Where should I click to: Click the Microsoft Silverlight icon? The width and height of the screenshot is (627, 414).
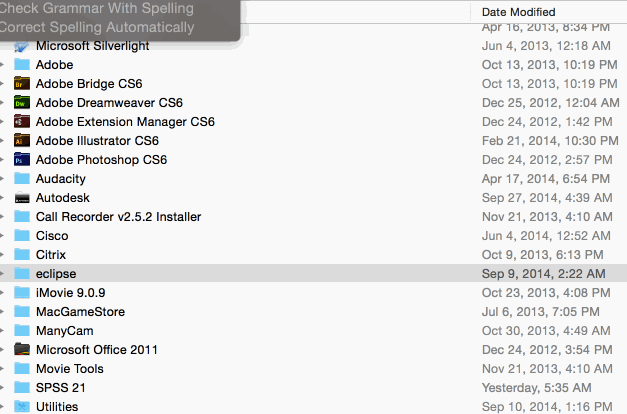22,46
